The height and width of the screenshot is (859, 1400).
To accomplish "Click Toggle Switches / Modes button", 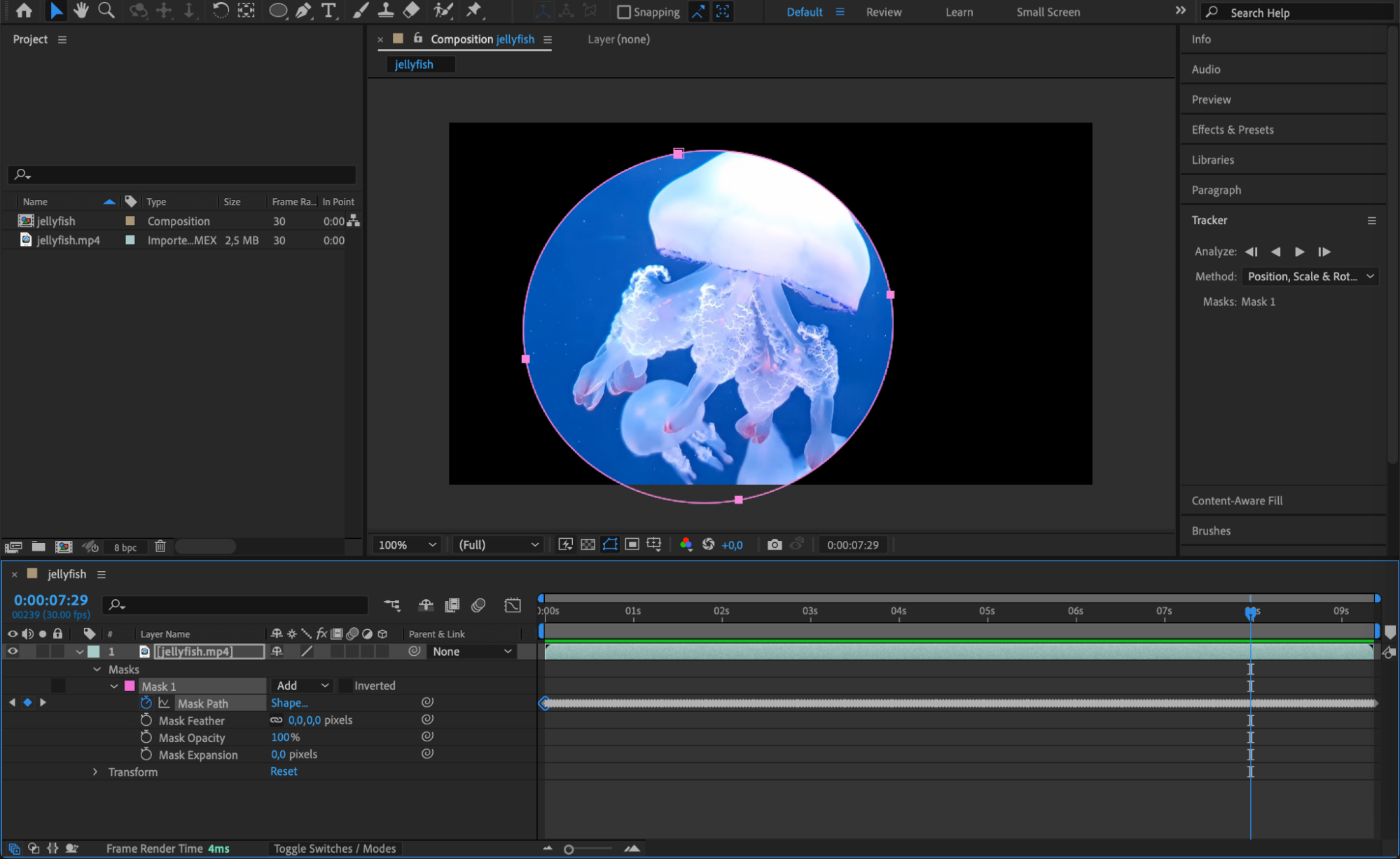I will [334, 848].
